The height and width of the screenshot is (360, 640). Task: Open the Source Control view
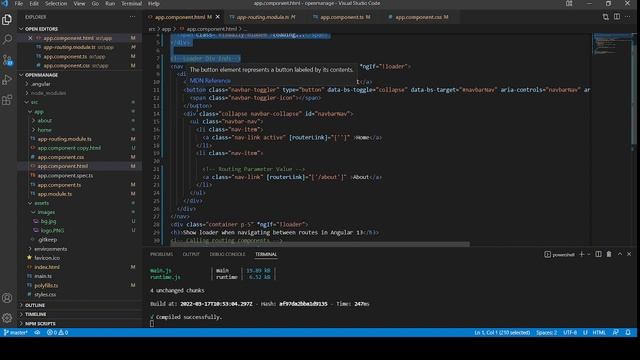7,60
